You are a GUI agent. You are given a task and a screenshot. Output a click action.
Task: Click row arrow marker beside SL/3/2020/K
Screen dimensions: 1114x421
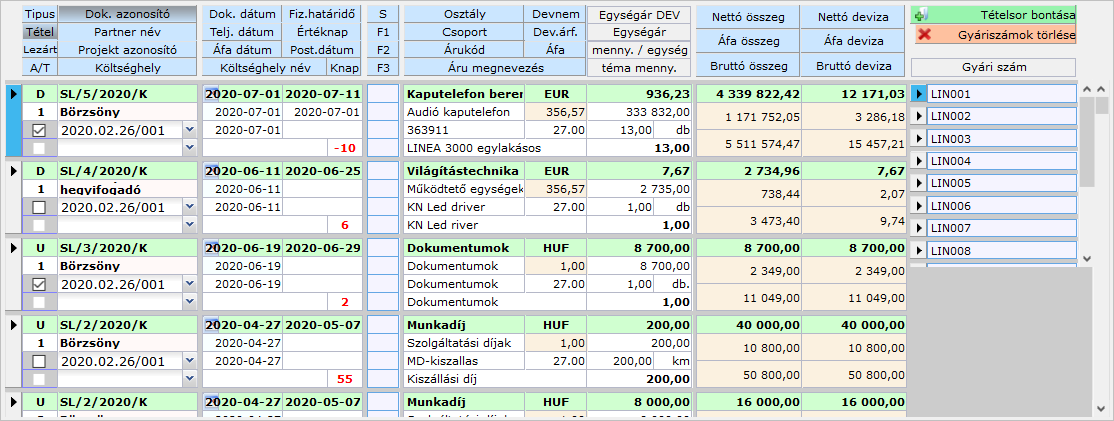[x=12, y=248]
